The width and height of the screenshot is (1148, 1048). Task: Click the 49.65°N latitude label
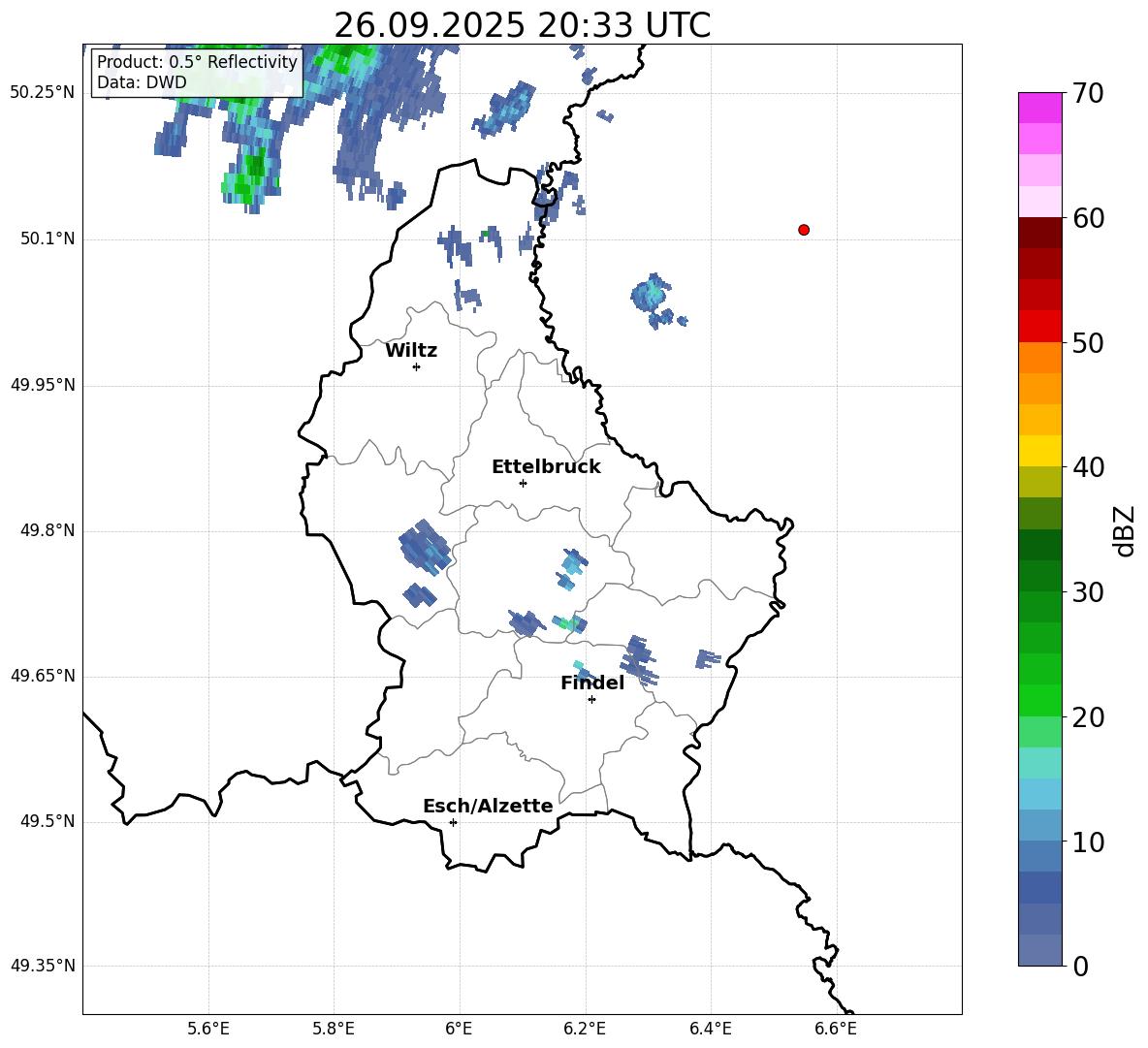[x=43, y=675]
